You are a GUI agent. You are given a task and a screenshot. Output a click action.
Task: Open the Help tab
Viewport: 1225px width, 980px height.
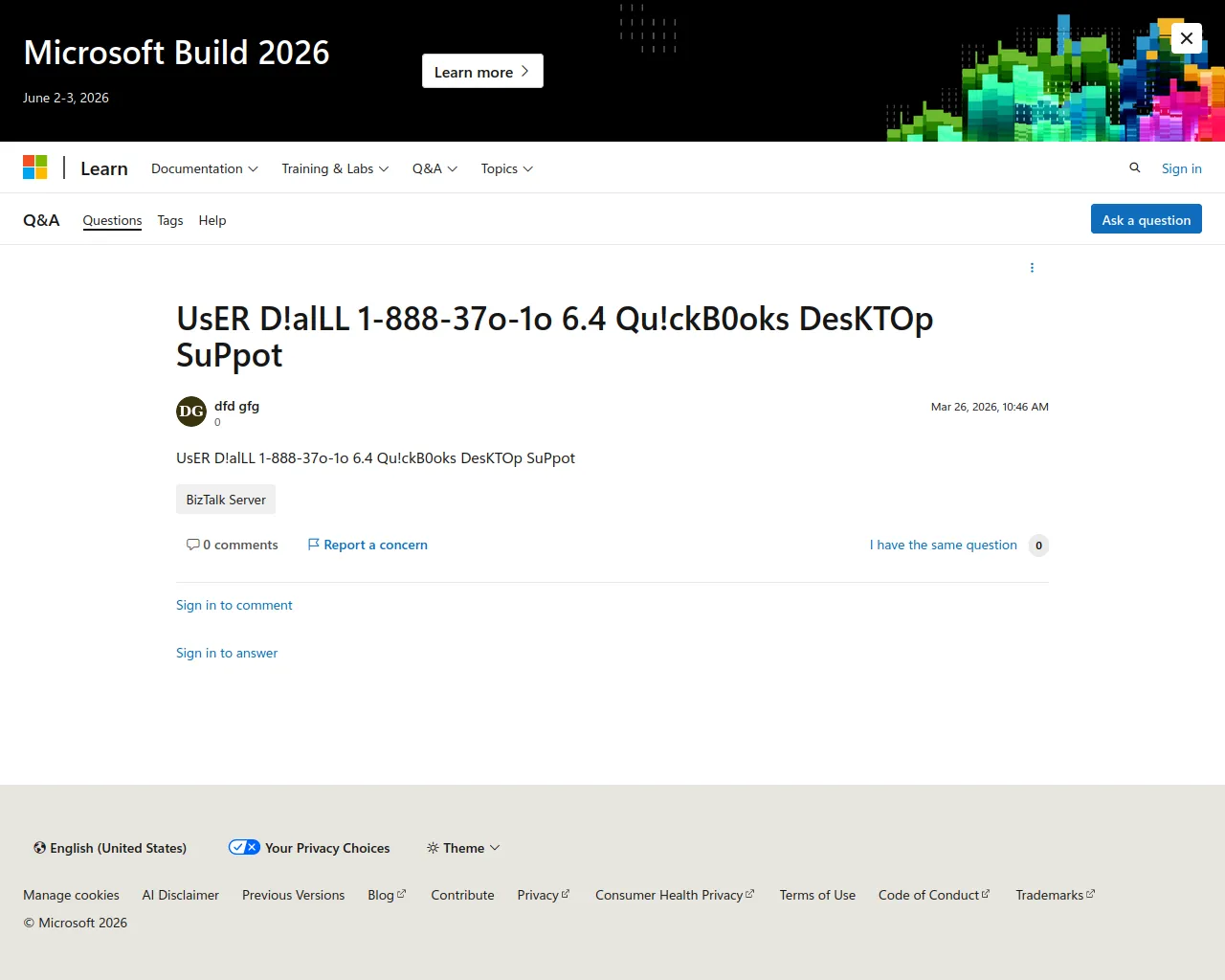click(212, 220)
